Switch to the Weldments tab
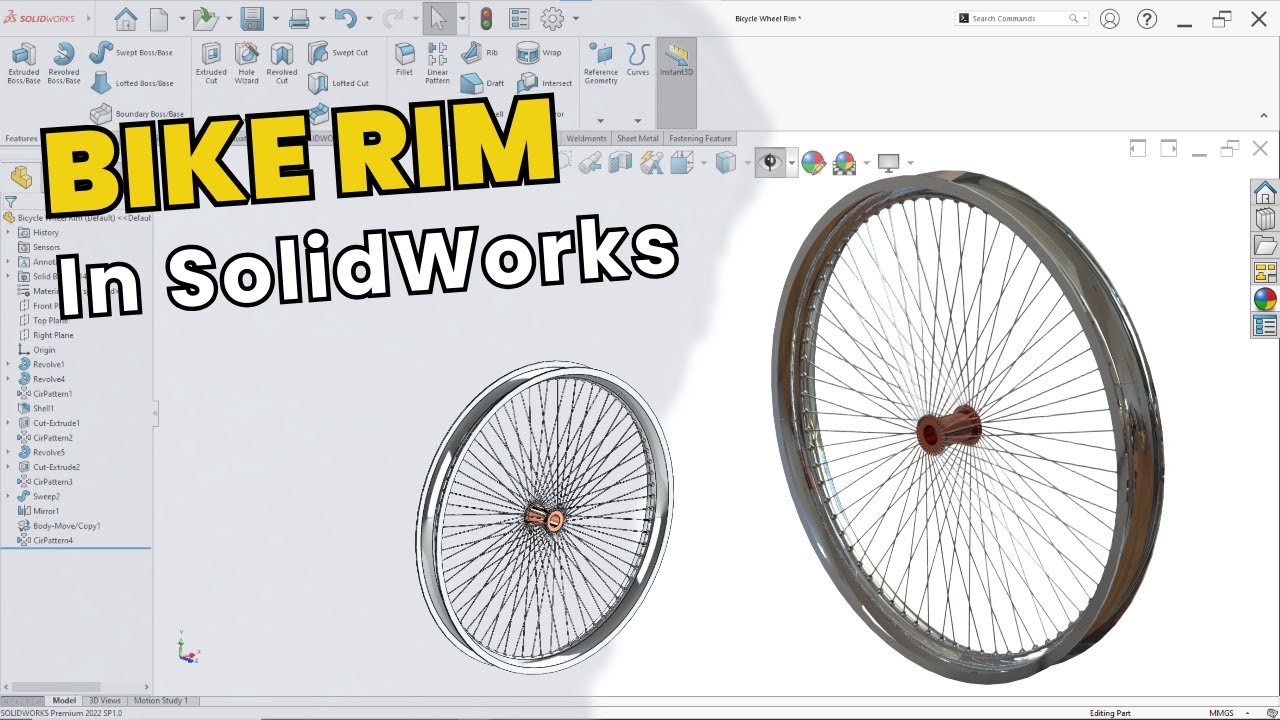1280x720 pixels. tap(587, 139)
